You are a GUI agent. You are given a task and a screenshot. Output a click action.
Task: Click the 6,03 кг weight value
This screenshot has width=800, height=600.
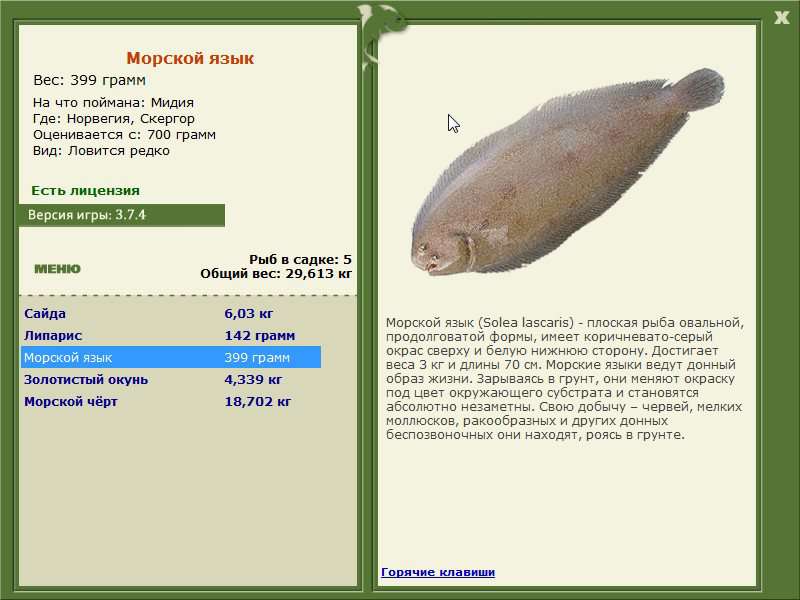click(248, 313)
